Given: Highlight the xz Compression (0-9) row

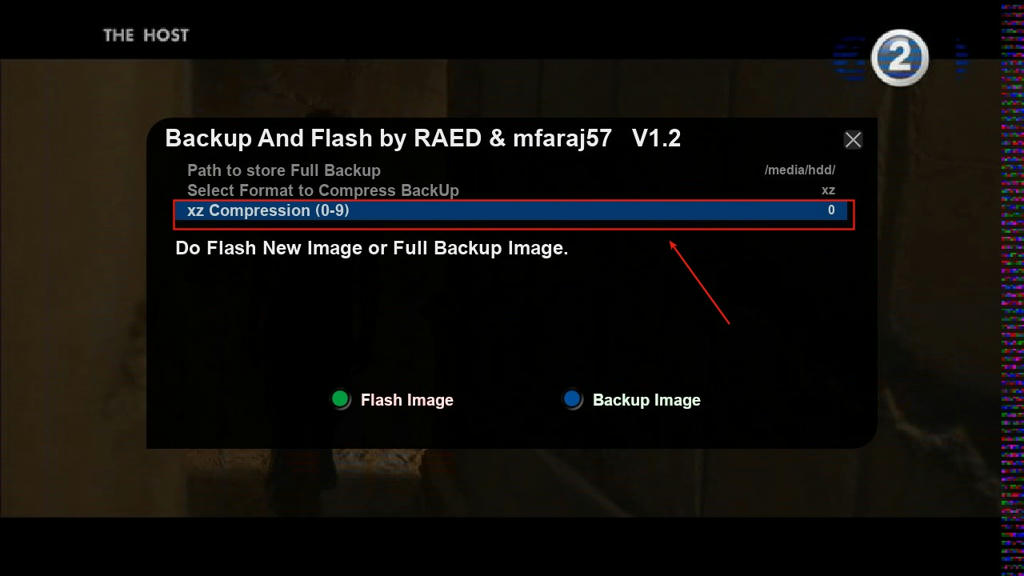Looking at the screenshot, I should pos(511,210).
